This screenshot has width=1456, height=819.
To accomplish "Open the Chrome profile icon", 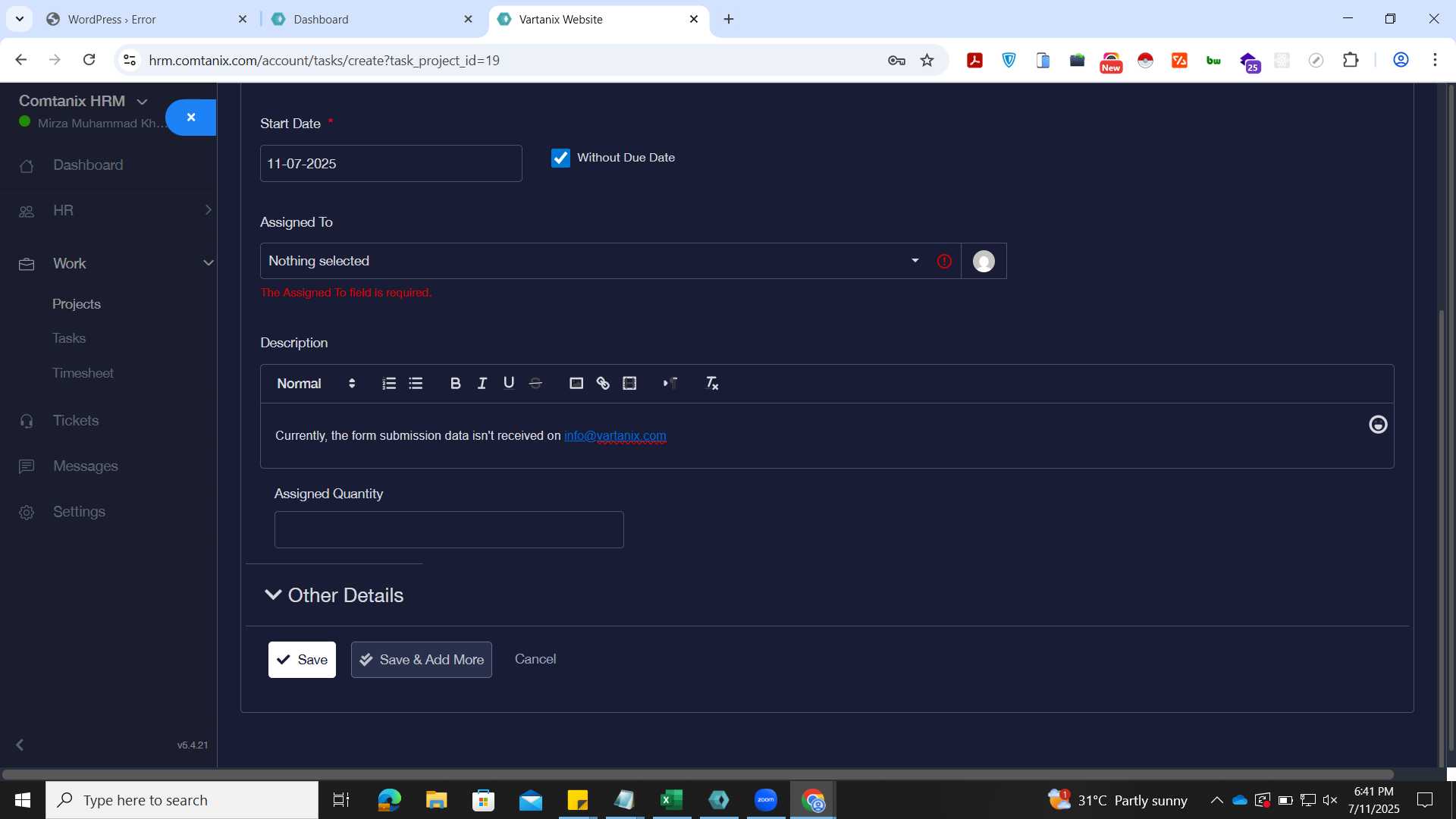I will point(1401,60).
